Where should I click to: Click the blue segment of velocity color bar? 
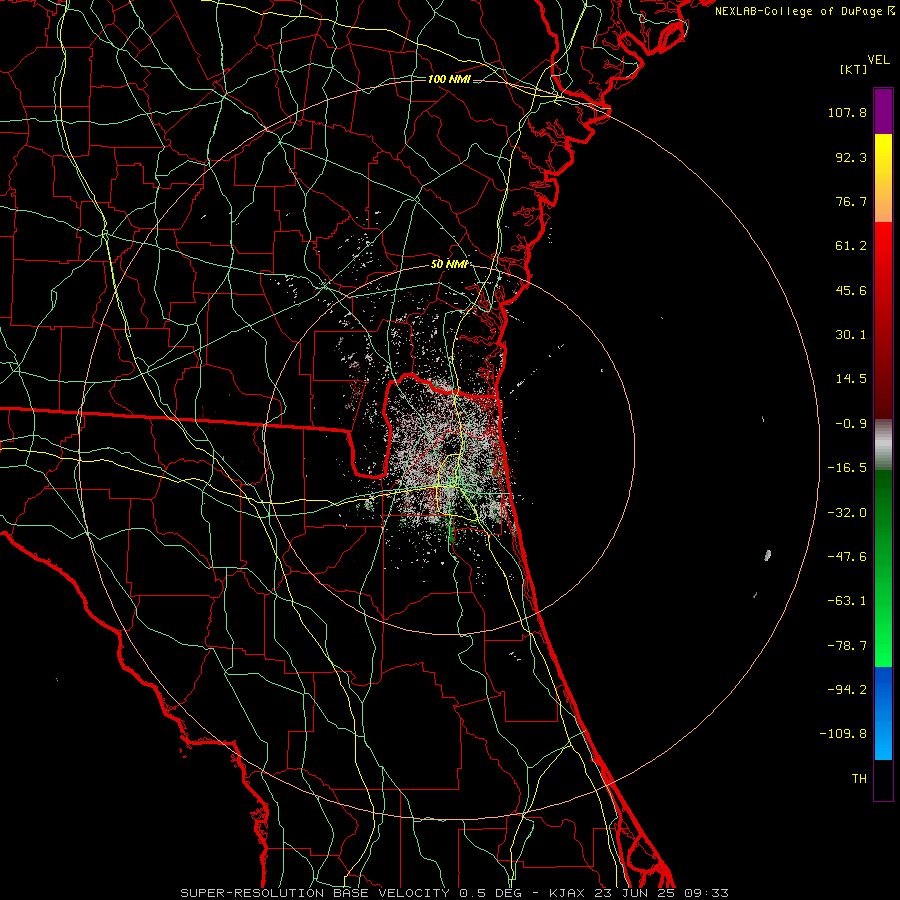tap(883, 713)
